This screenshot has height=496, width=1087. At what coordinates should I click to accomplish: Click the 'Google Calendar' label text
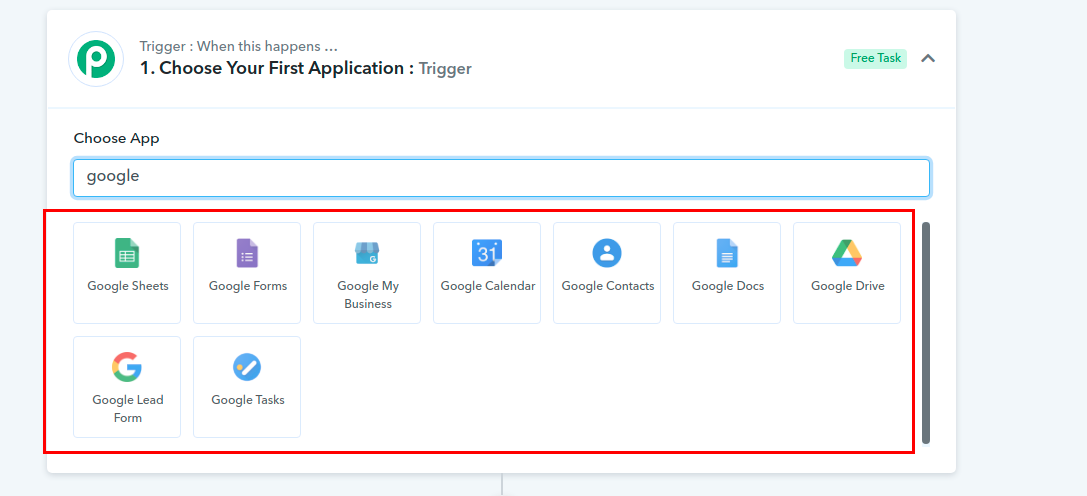(487, 286)
